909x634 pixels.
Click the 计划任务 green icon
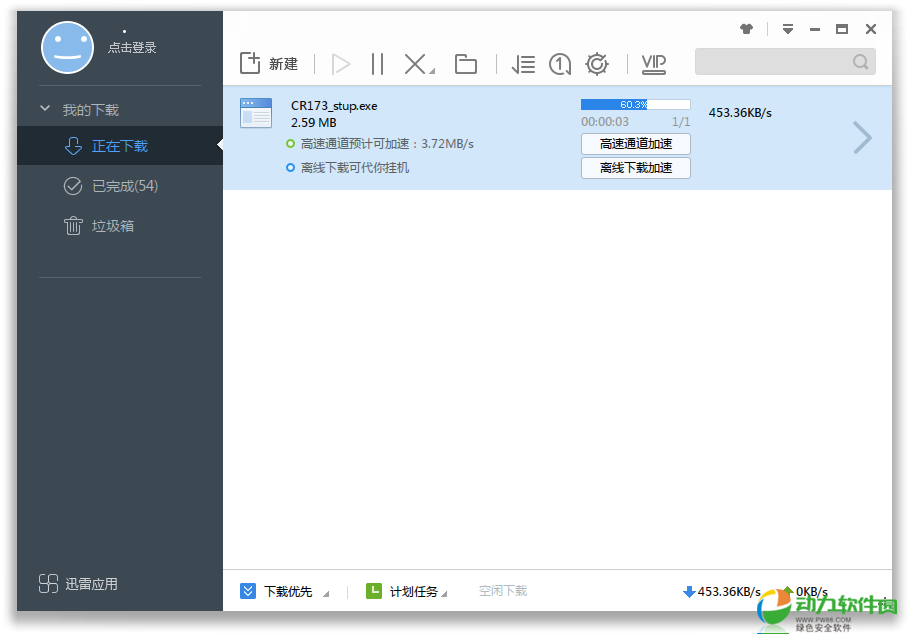(x=374, y=591)
